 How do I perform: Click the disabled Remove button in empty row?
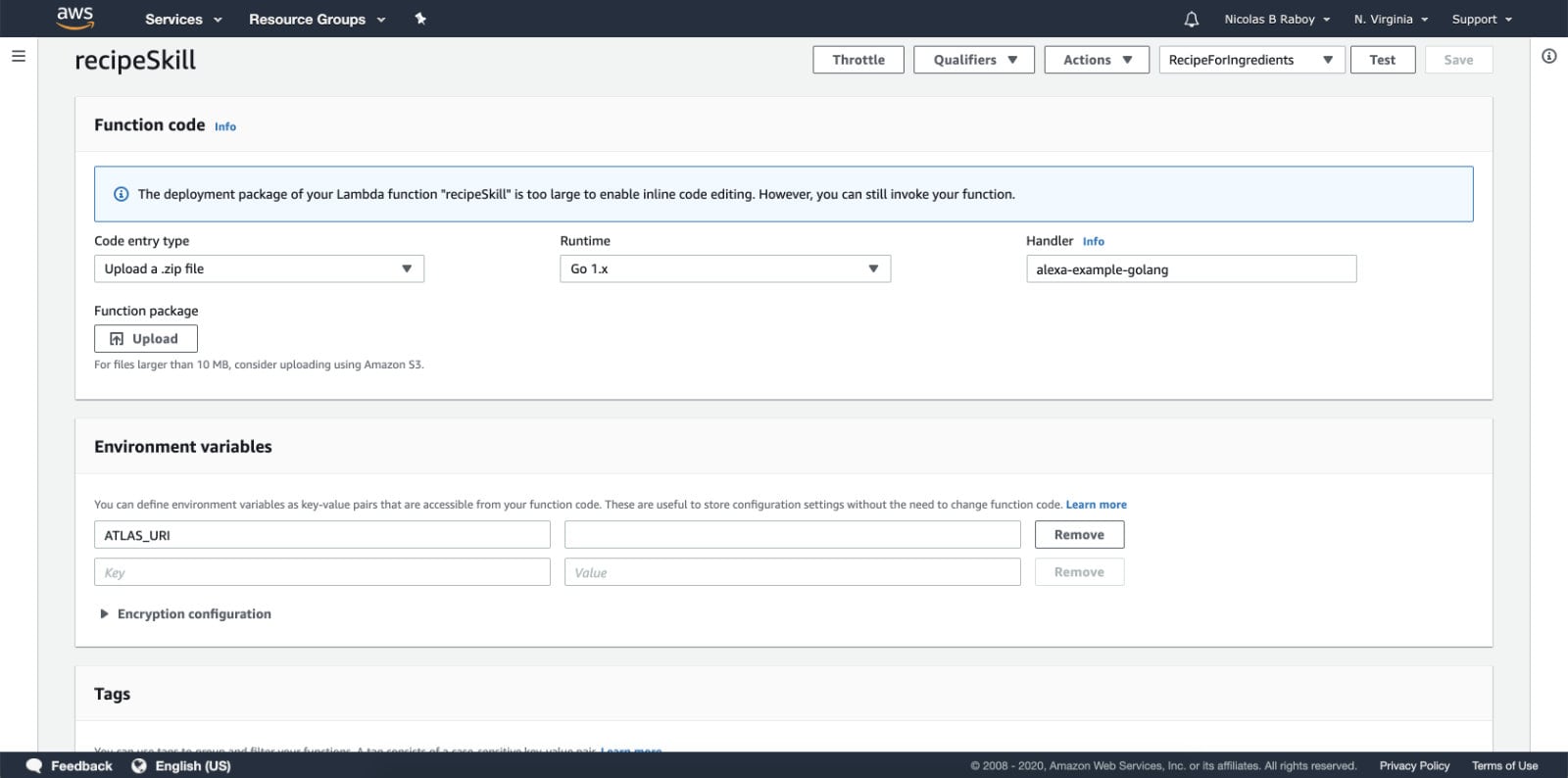pyautogui.click(x=1079, y=572)
